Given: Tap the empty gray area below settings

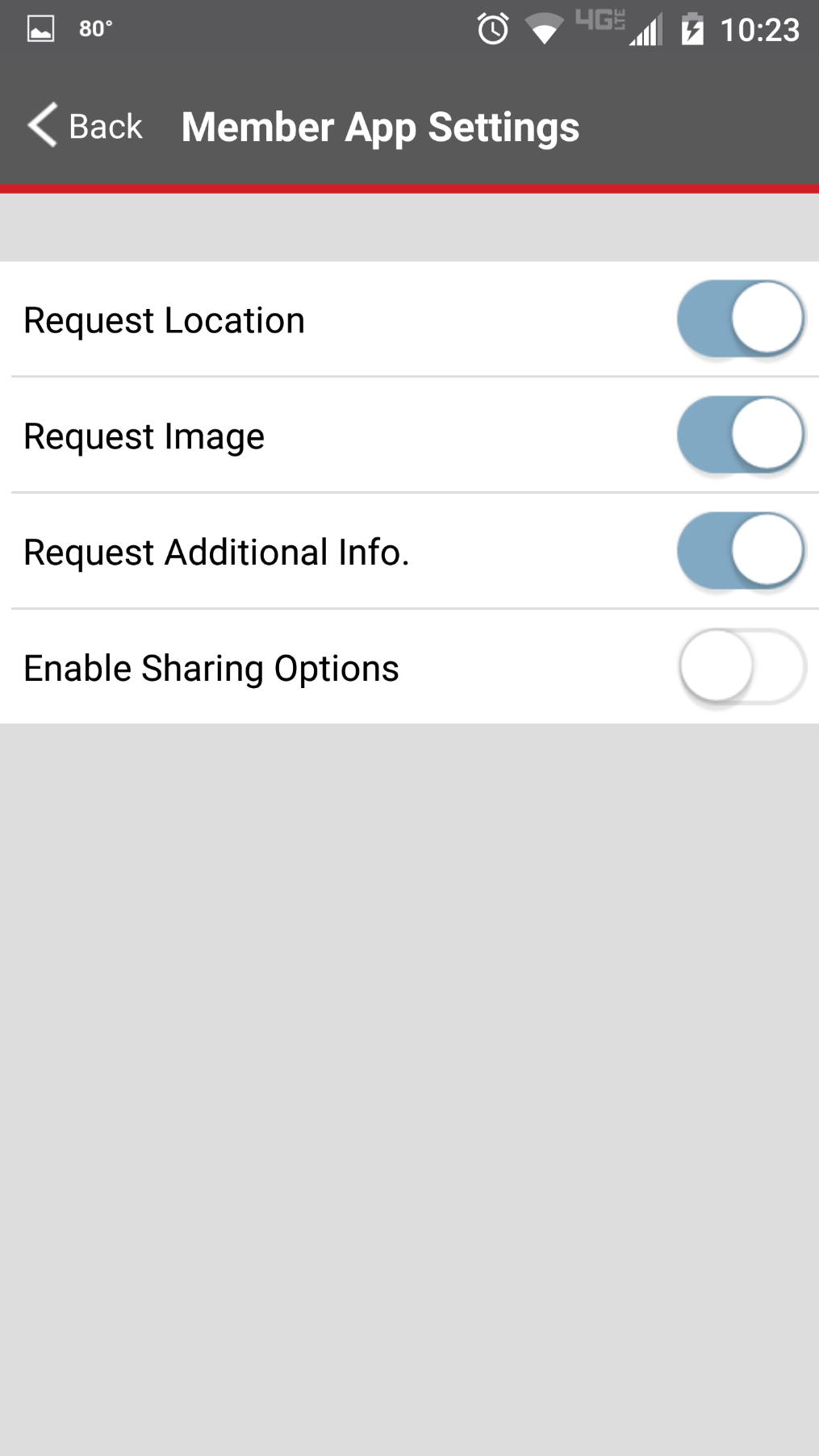Looking at the screenshot, I should tap(409, 1089).
